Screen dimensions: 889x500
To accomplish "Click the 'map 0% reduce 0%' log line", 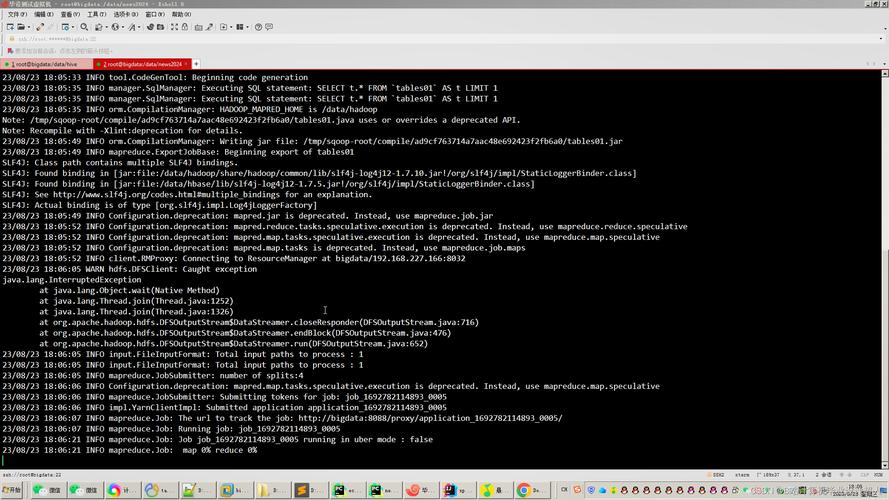I will pyautogui.click(x=129, y=450).
